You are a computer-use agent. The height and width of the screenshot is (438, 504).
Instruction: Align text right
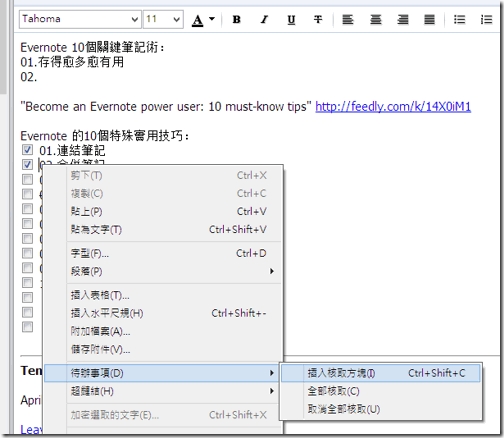click(403, 20)
